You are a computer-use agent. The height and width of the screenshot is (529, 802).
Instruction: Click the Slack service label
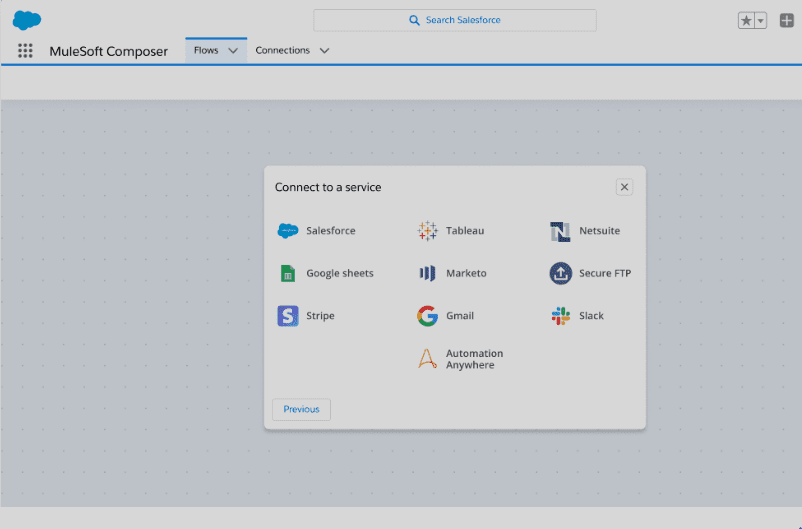pos(591,316)
